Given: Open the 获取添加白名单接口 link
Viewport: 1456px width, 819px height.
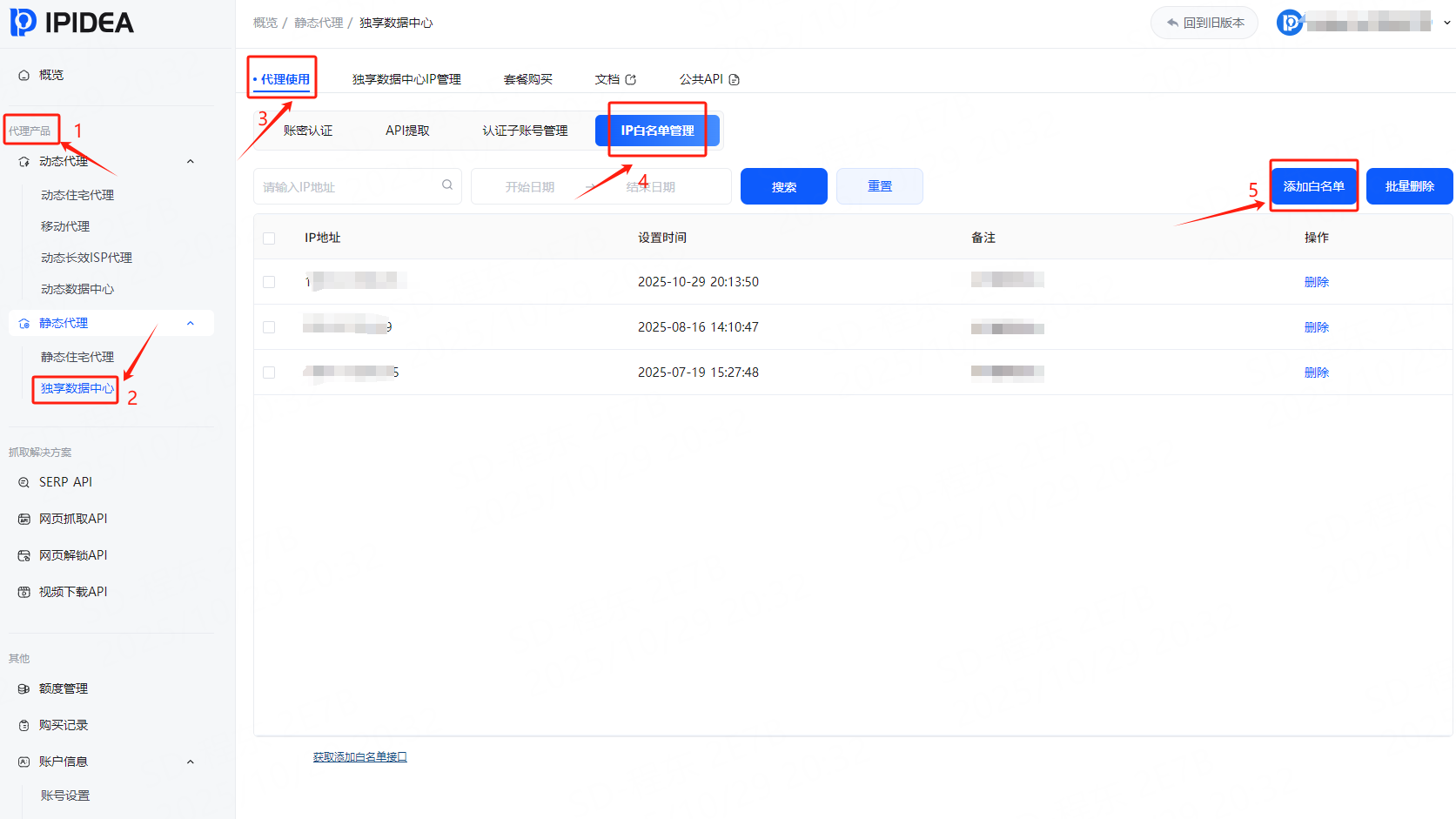Looking at the screenshot, I should (359, 757).
